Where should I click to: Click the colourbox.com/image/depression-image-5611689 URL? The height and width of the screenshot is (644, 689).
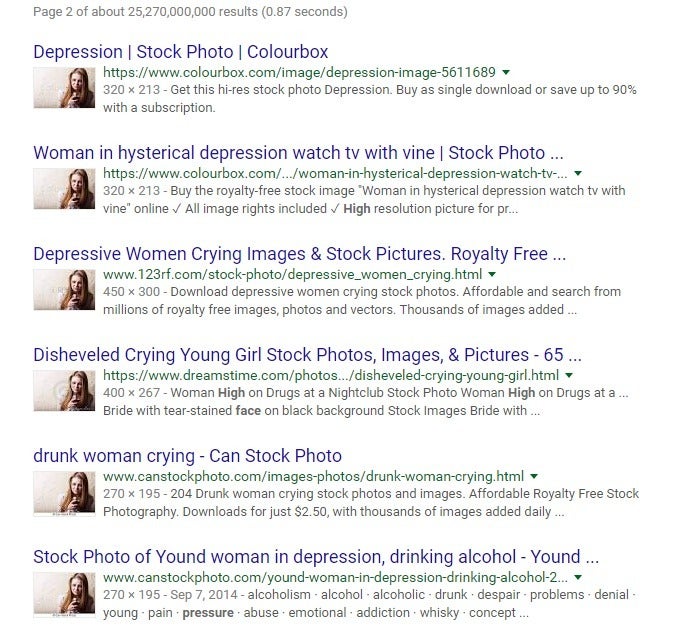[299, 72]
